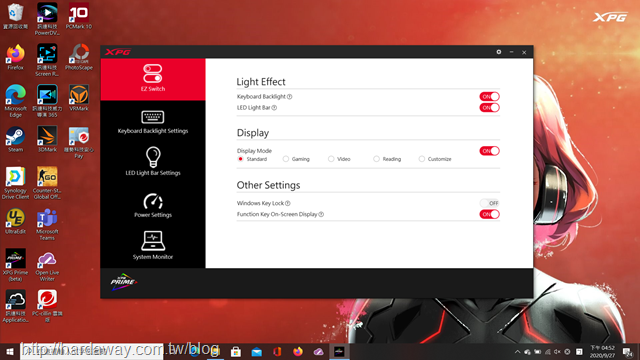
Task: Open the Windows Start menu
Action: pyautogui.click(x=10, y=351)
